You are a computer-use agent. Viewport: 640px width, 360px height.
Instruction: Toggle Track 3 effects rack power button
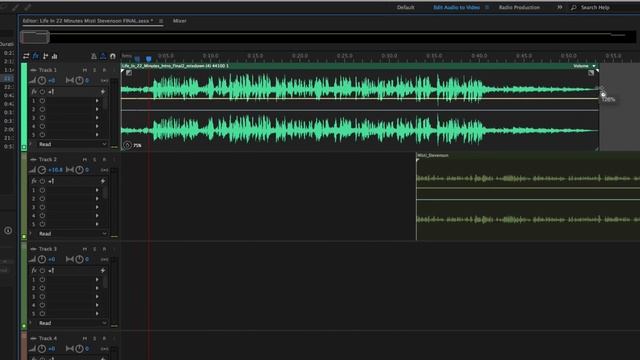tap(42, 270)
